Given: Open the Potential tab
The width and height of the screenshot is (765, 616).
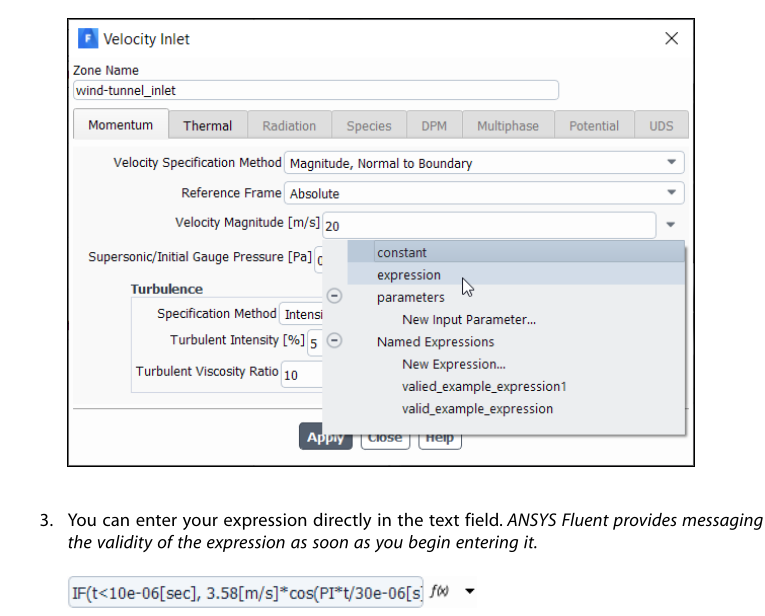Looking at the screenshot, I should (594, 126).
